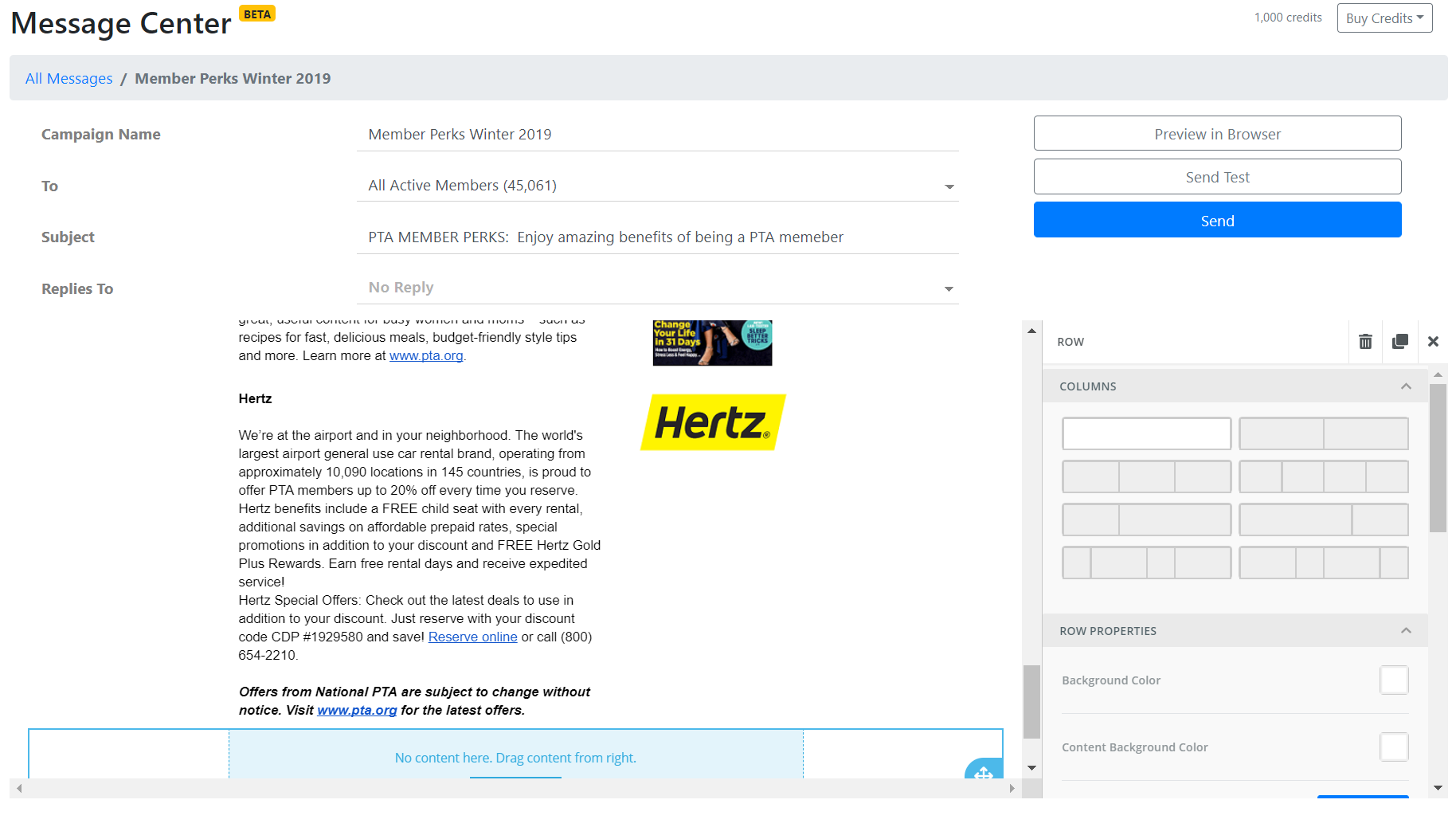1456x835 pixels.
Task: Edit the Subject field
Action: [658, 237]
